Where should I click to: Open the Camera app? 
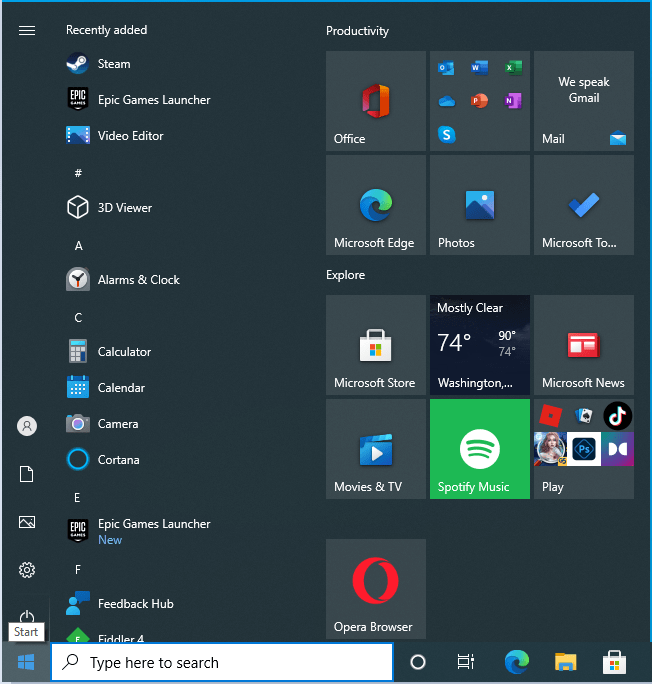point(117,424)
